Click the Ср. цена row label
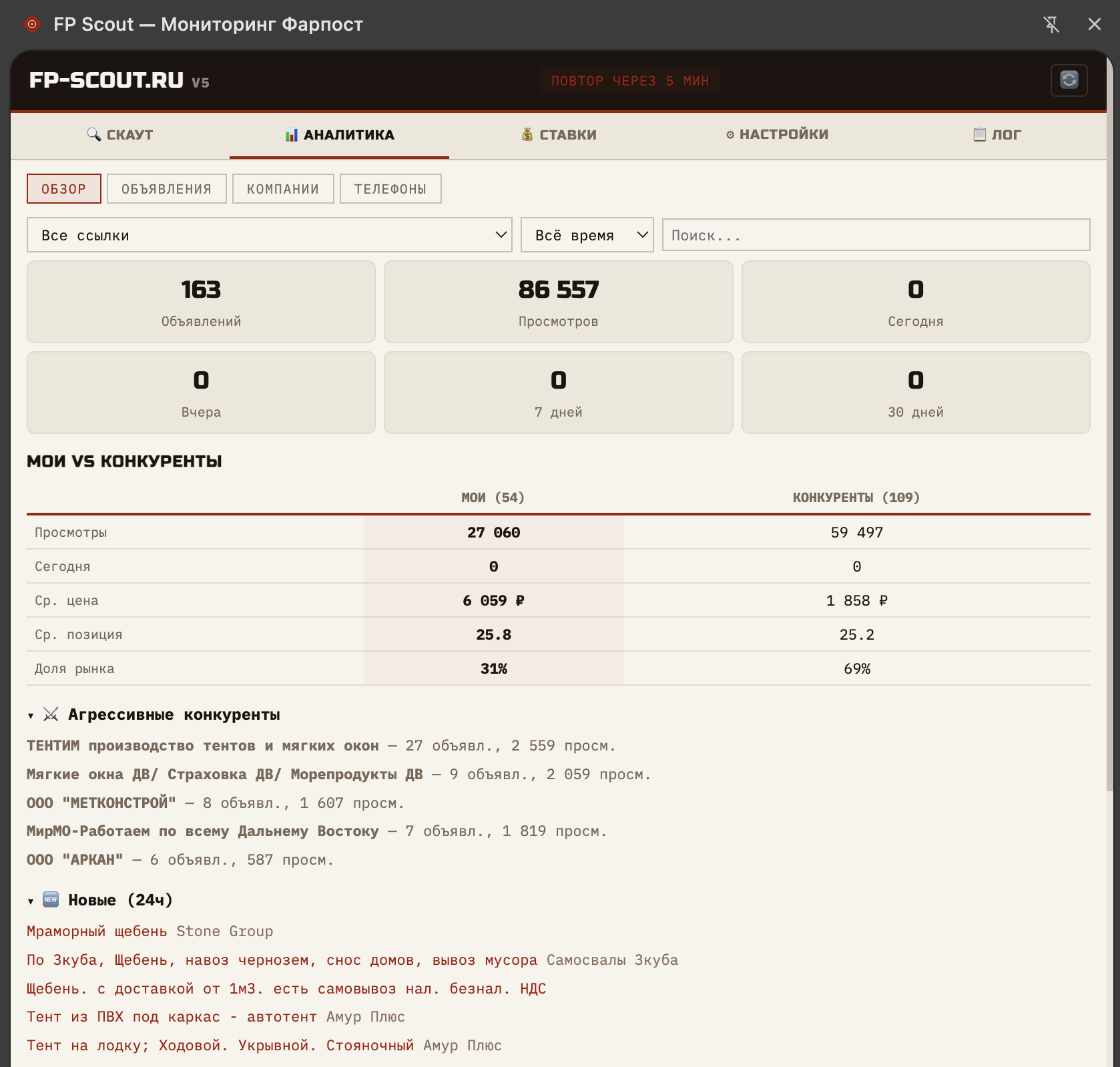This screenshot has width=1120, height=1067. point(67,600)
